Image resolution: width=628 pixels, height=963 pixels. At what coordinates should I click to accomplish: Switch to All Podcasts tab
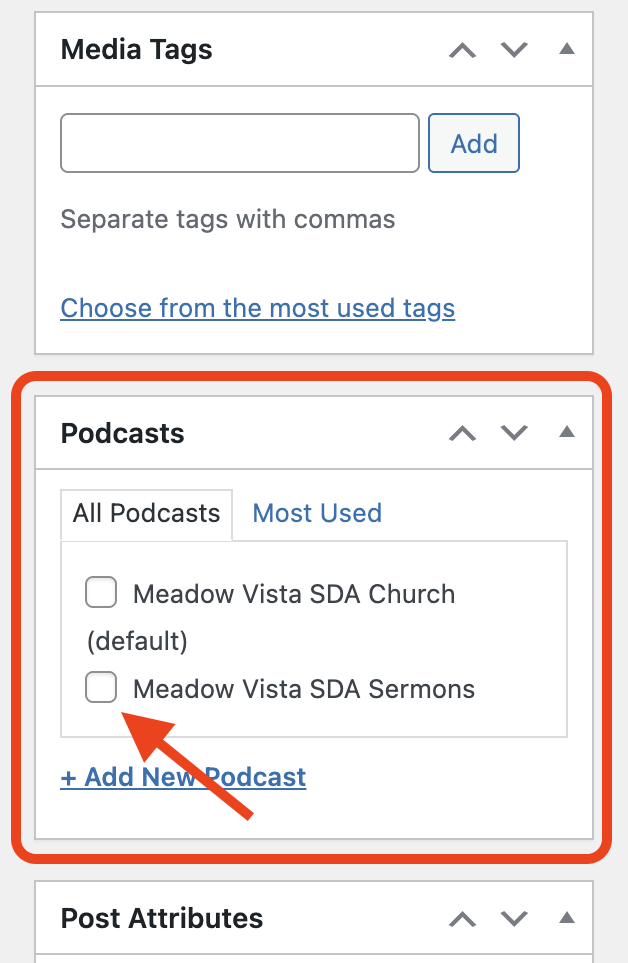click(146, 514)
